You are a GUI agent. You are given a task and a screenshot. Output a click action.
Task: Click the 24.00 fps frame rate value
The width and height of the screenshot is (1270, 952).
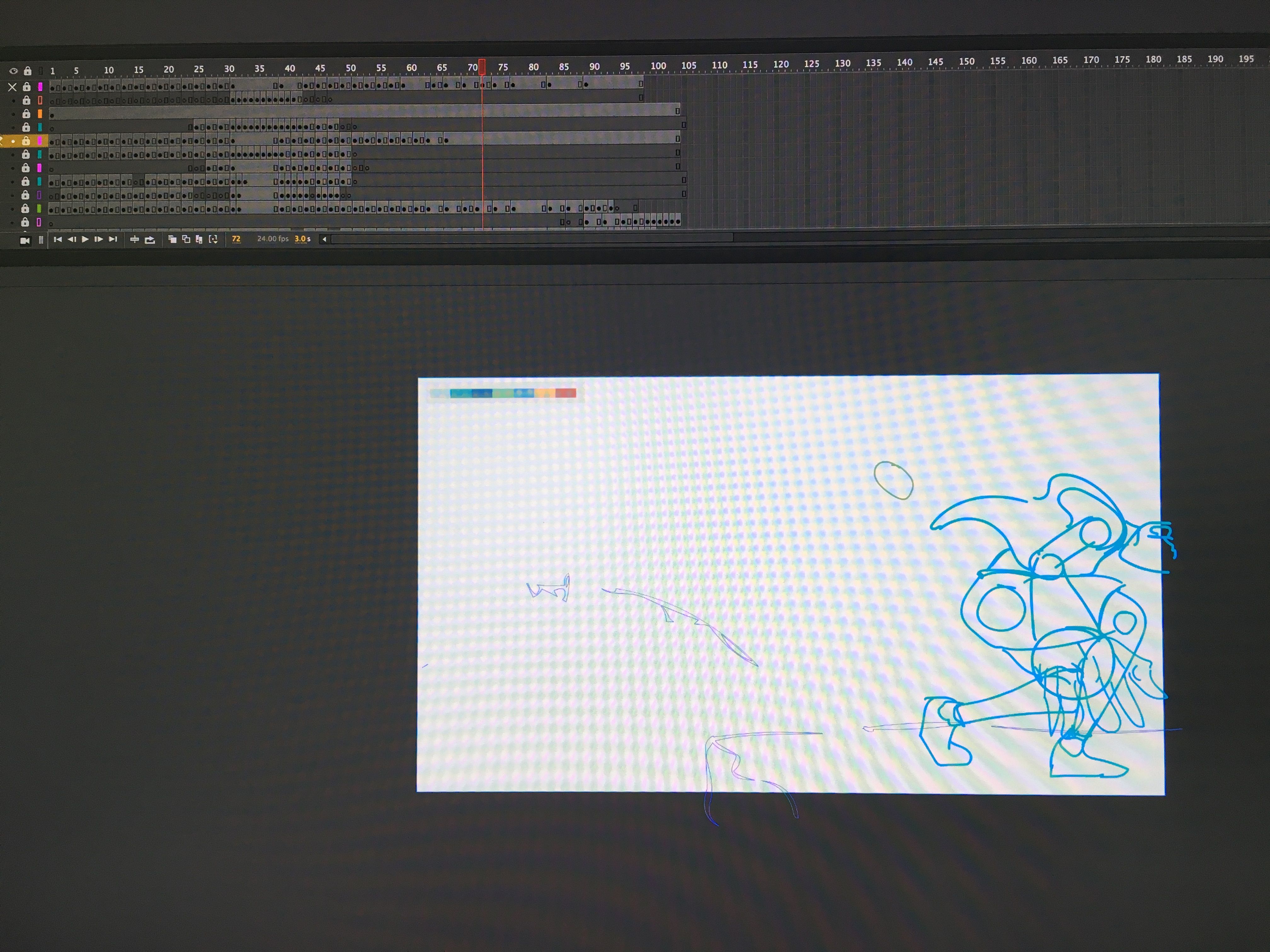coord(273,239)
